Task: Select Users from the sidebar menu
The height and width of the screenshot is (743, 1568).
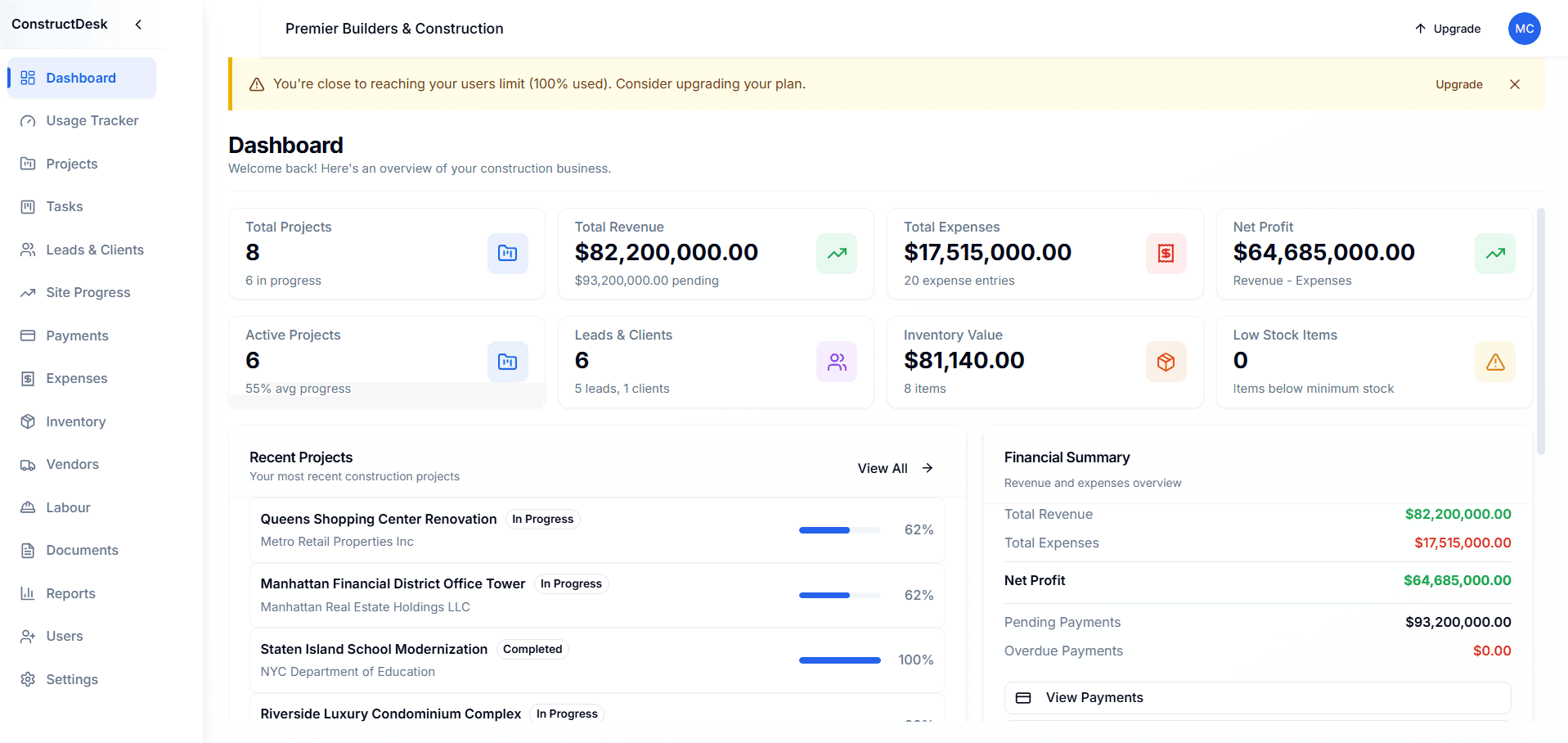Action: point(65,636)
